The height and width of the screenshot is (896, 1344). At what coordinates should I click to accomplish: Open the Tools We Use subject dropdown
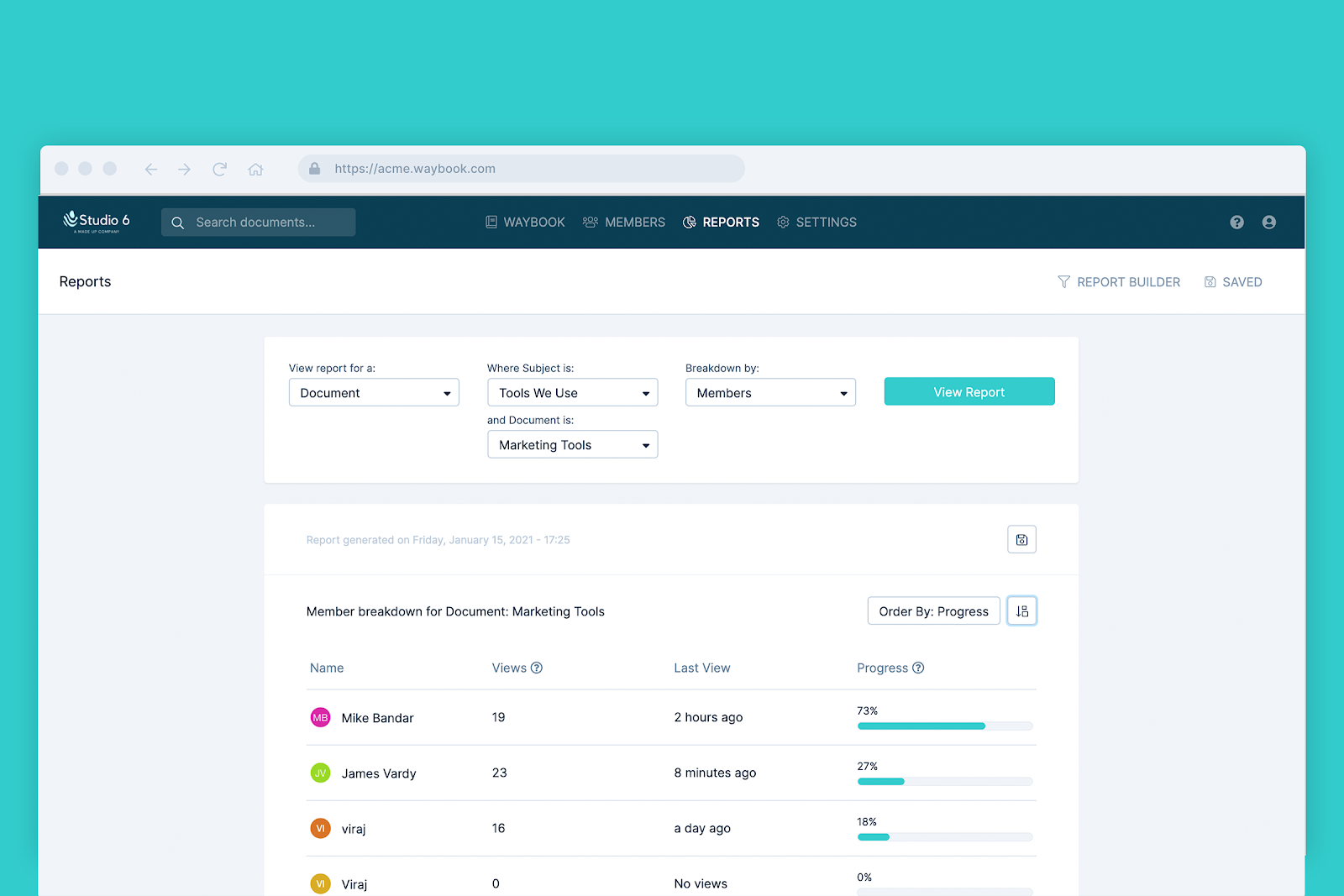point(572,393)
